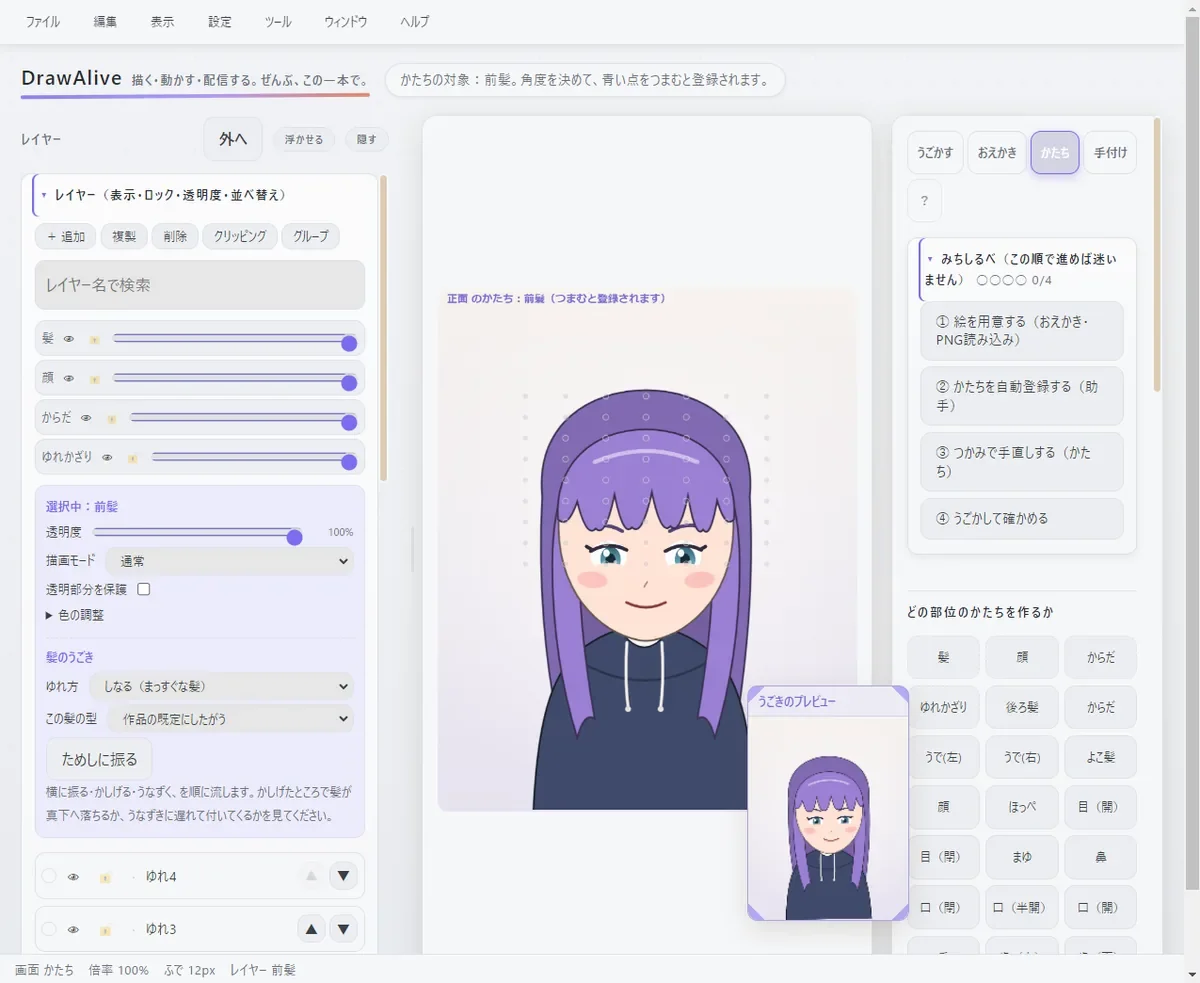Select the ゆれ3 layer radio circle

49,929
